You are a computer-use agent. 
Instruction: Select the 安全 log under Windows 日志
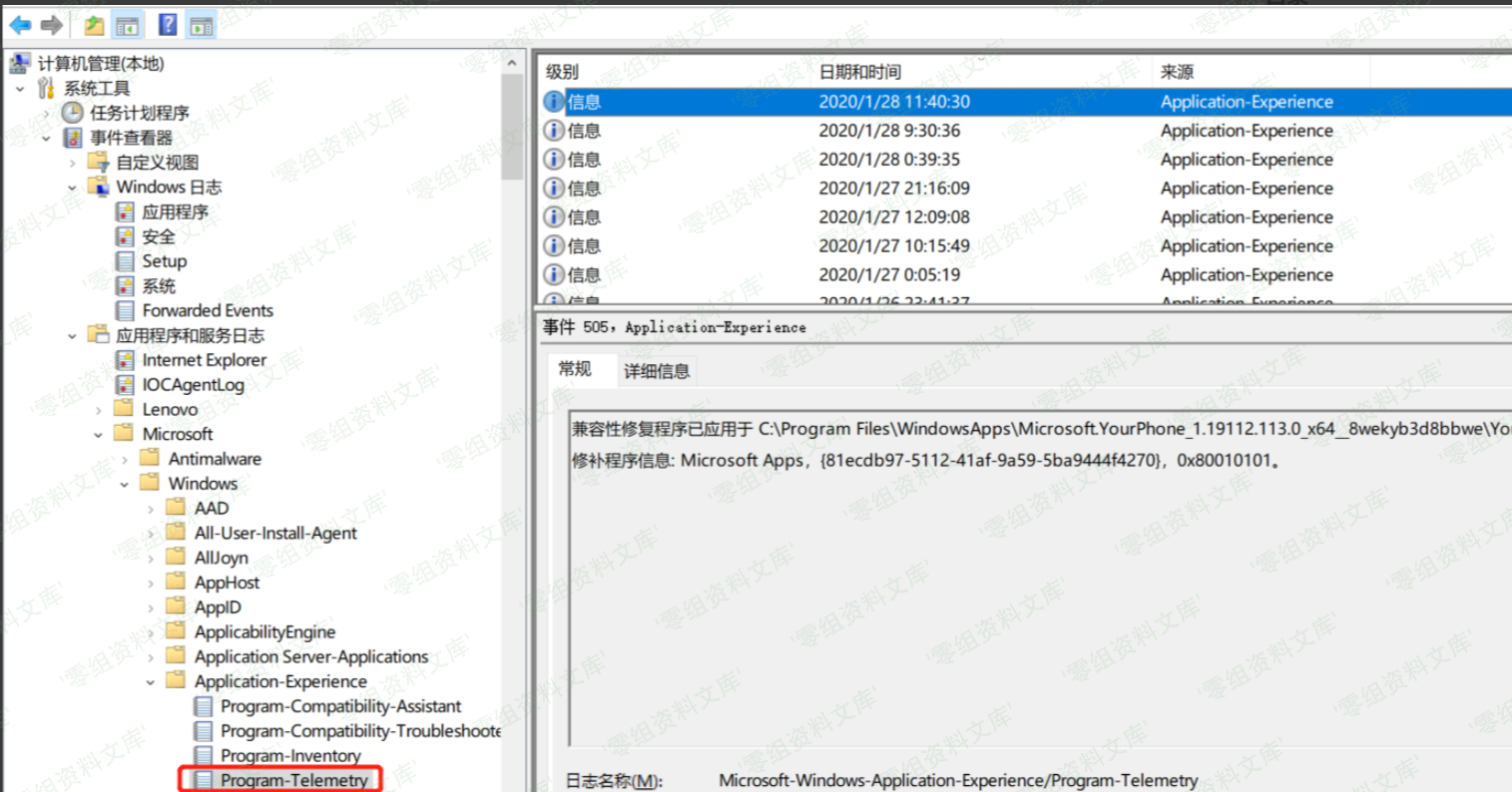coord(158,236)
